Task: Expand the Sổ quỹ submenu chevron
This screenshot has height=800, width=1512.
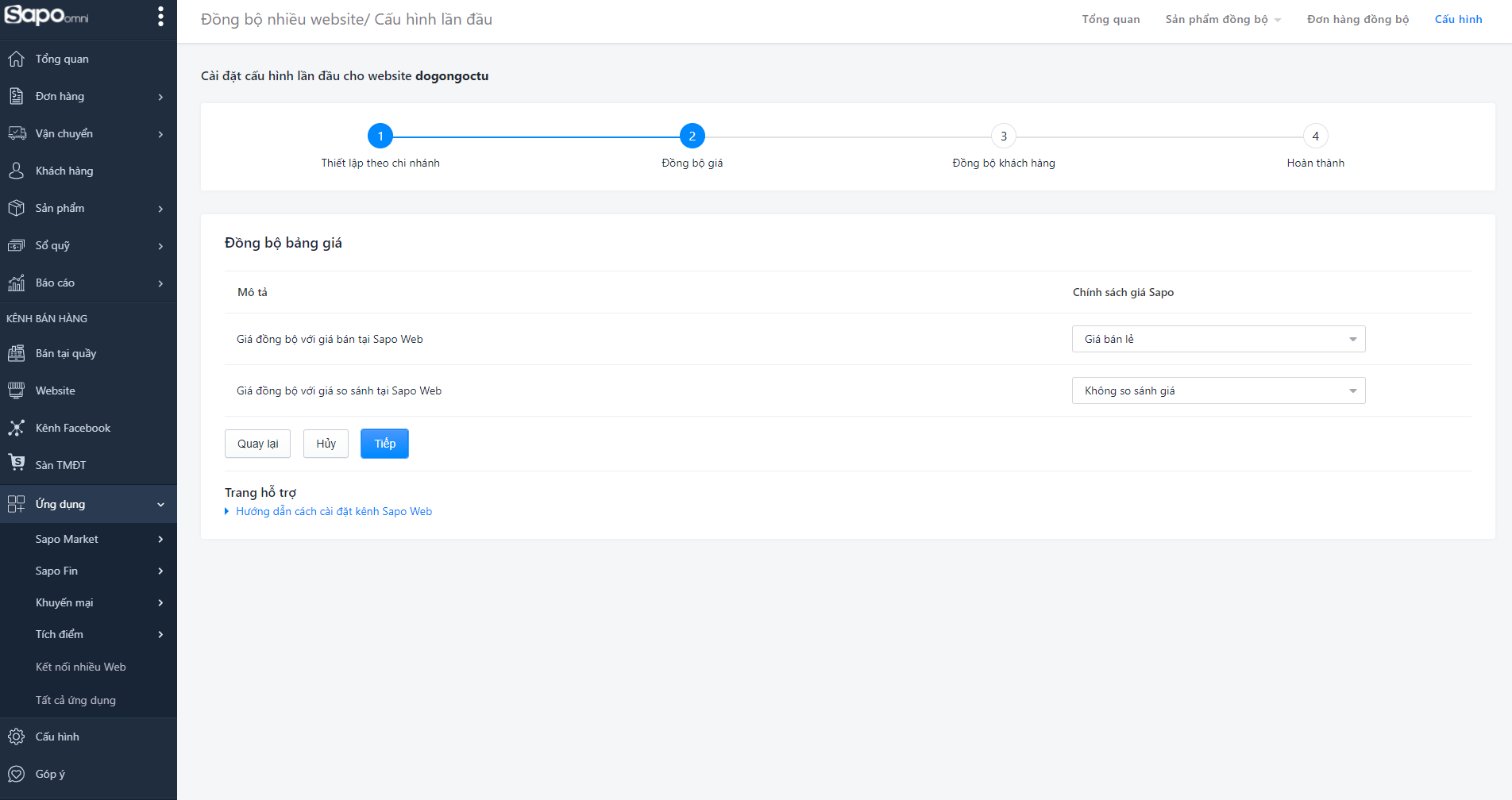Action: pos(160,246)
